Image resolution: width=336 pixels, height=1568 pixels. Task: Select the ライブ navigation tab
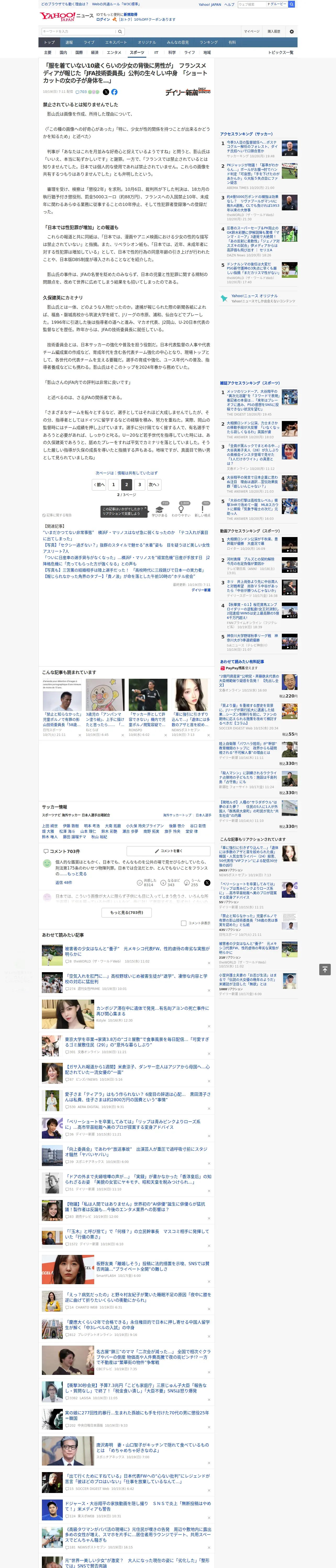89,43
